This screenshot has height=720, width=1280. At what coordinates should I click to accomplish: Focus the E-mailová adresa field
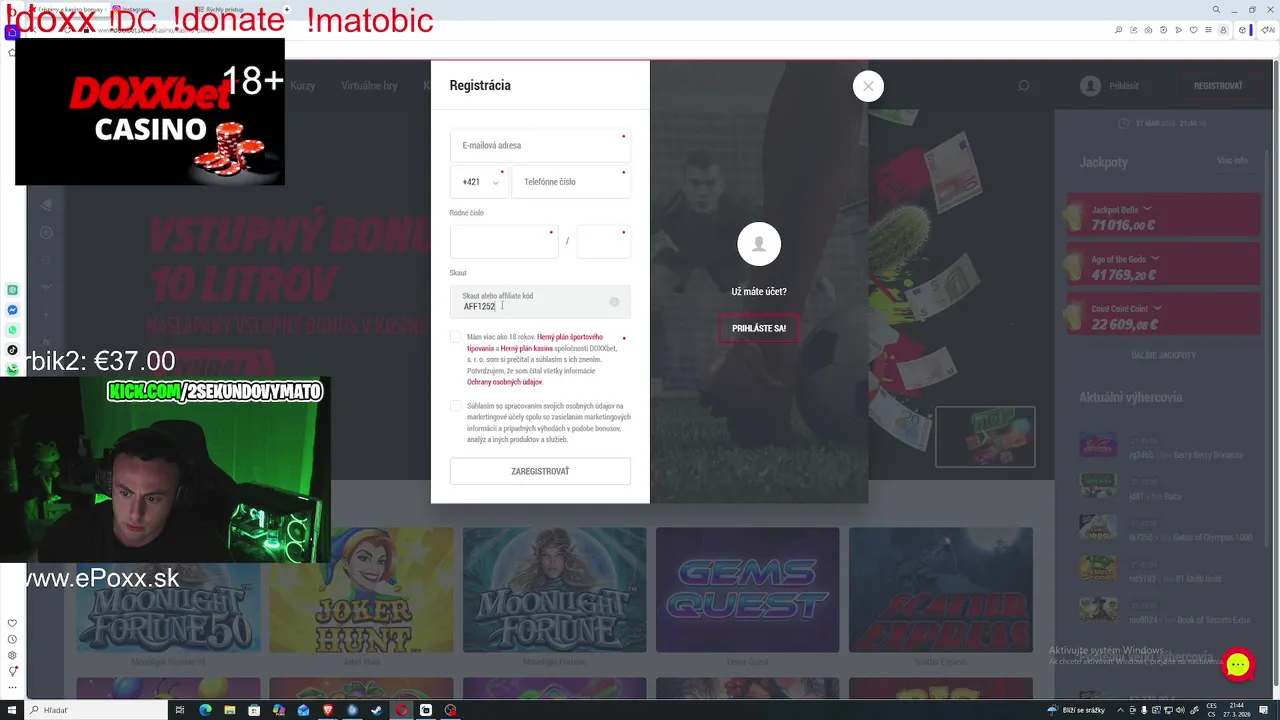(540, 145)
